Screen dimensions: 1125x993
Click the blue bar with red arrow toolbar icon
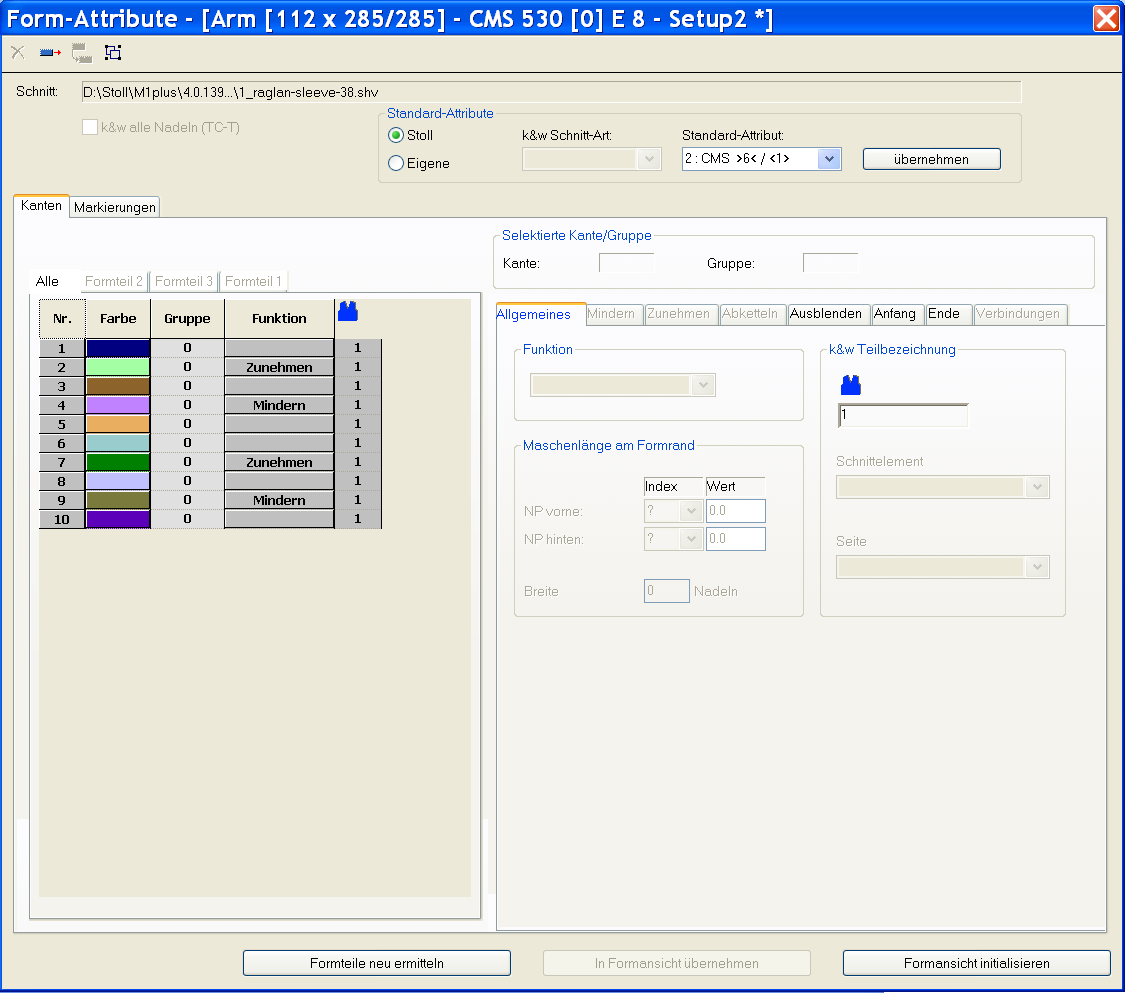(x=50, y=53)
